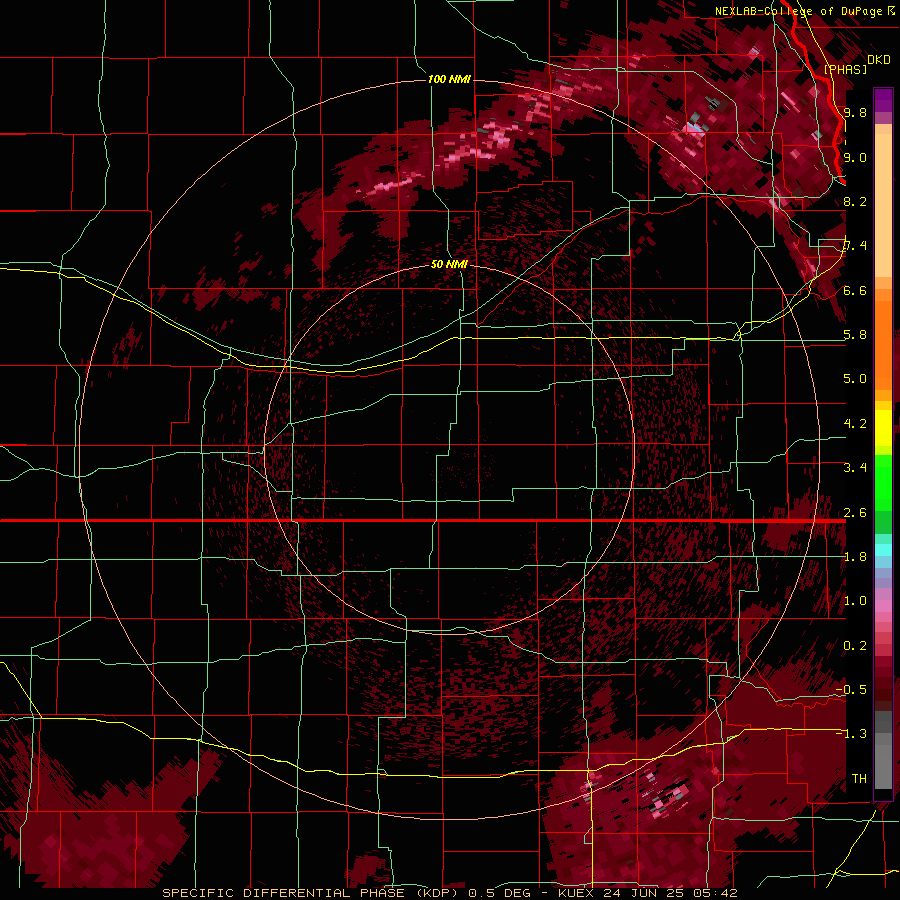Click the 0.2 value on the color scale
This screenshot has height=900, width=900.
point(855,646)
